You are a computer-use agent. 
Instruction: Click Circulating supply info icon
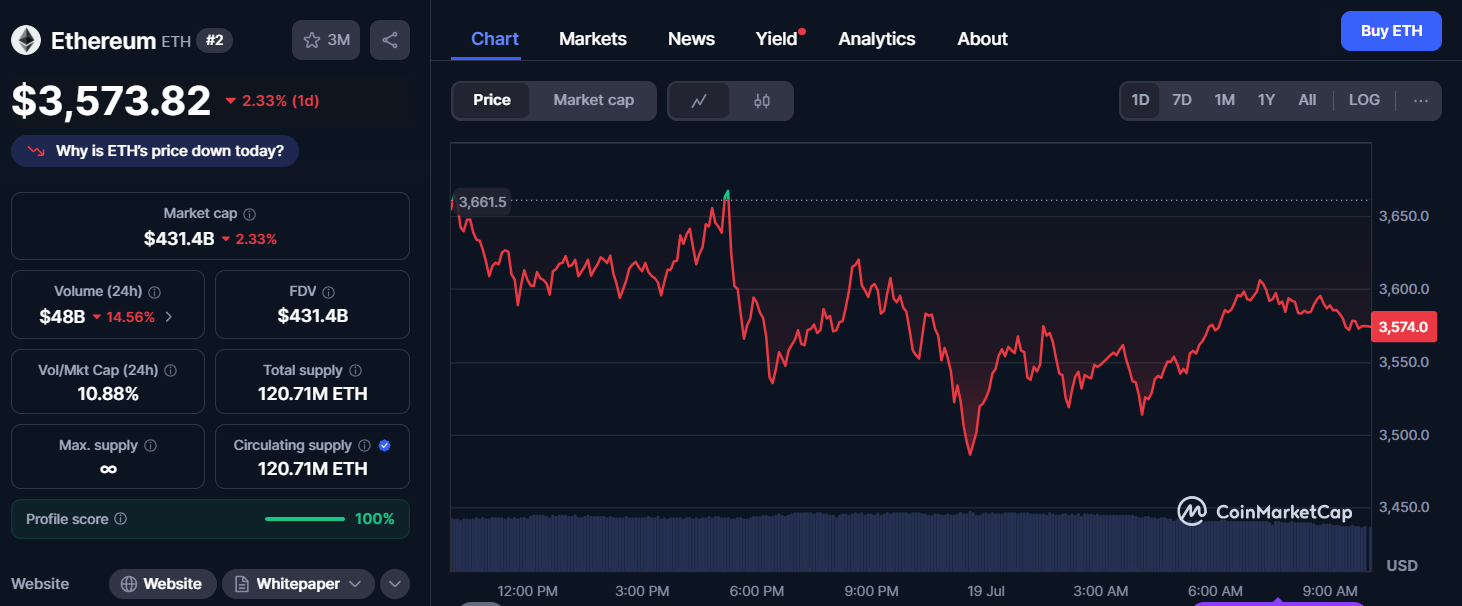pos(365,446)
